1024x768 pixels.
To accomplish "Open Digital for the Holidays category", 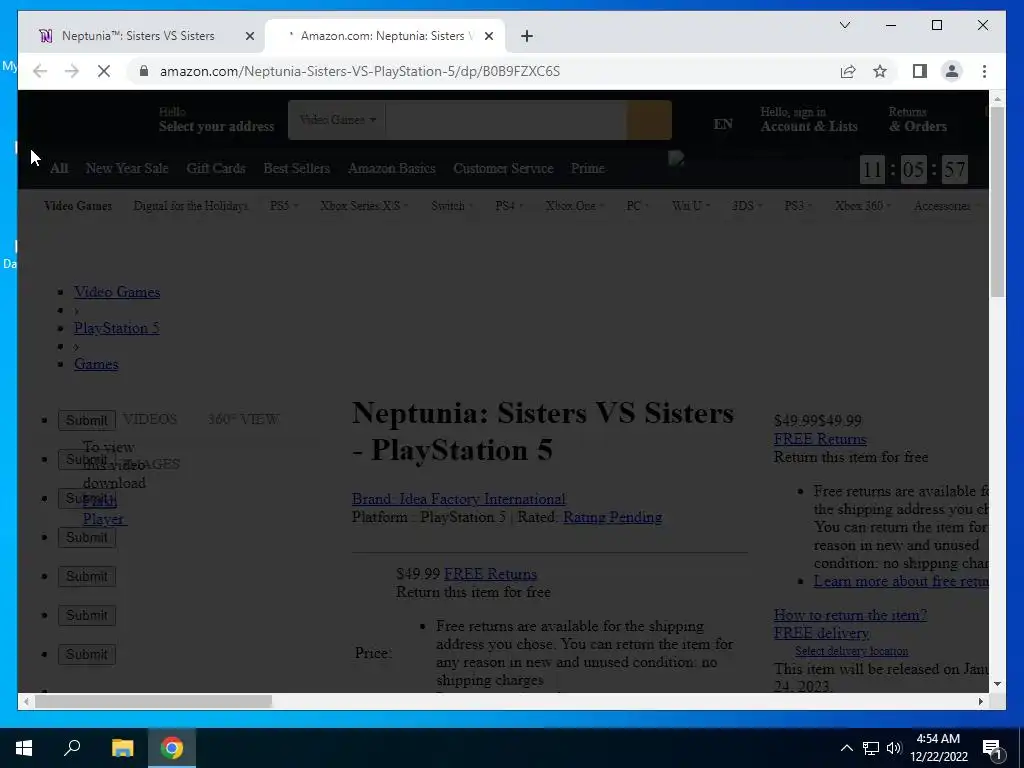I will click(x=190, y=206).
